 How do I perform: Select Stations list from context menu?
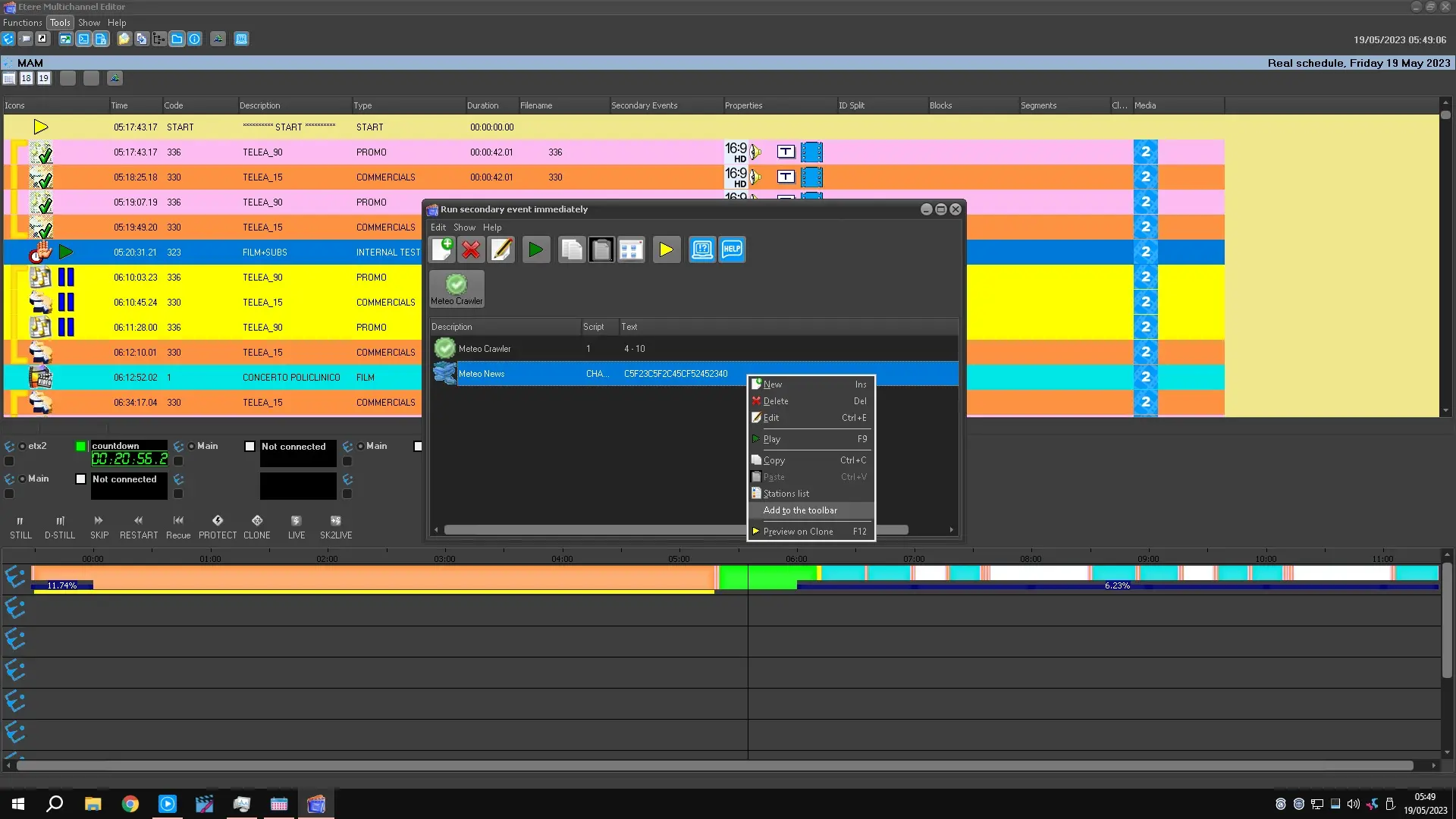click(x=786, y=494)
